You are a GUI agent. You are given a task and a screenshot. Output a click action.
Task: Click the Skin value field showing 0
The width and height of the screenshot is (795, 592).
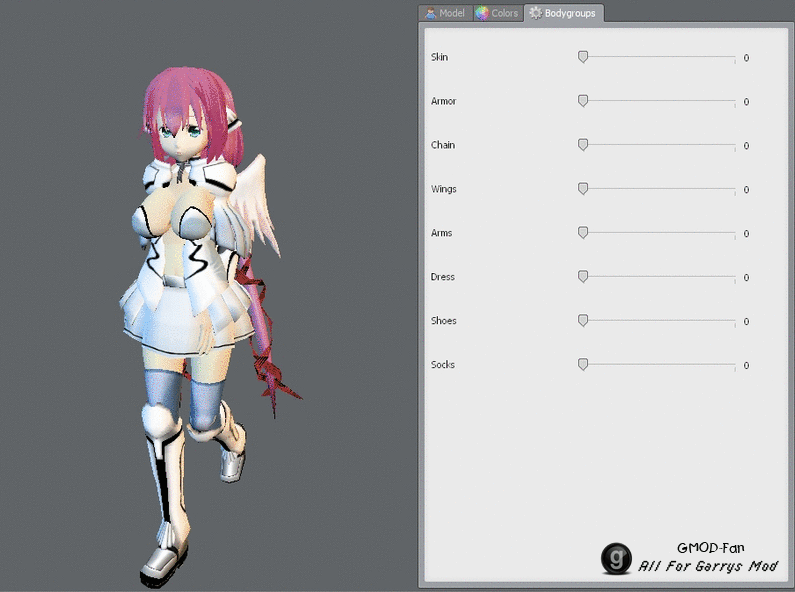[746, 58]
